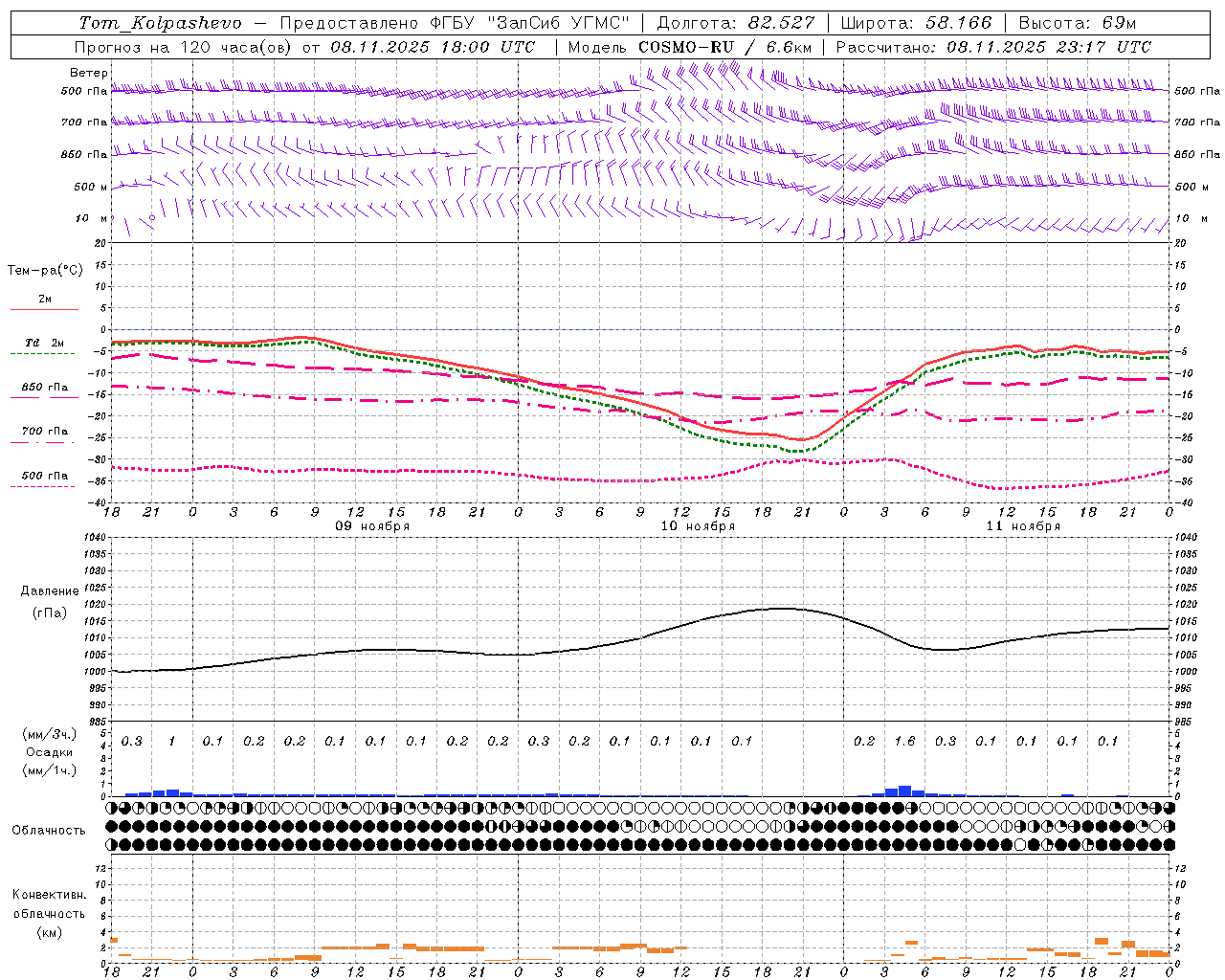Image resolution: width=1225 pixels, height=980 pixels.
Task: Click the computed time 08.11.2025 23:17 UTC
Action: (x=1049, y=47)
